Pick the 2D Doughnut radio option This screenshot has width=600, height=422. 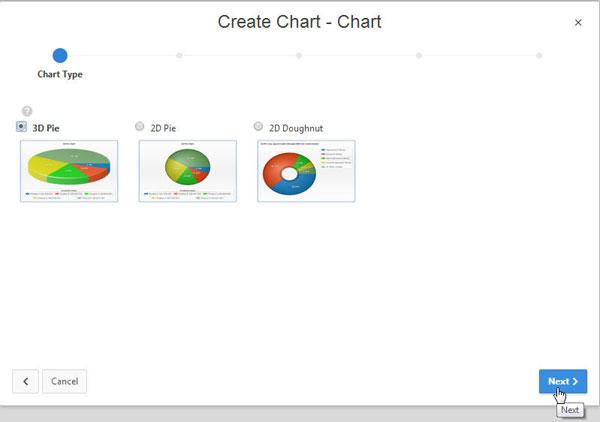[x=258, y=126]
